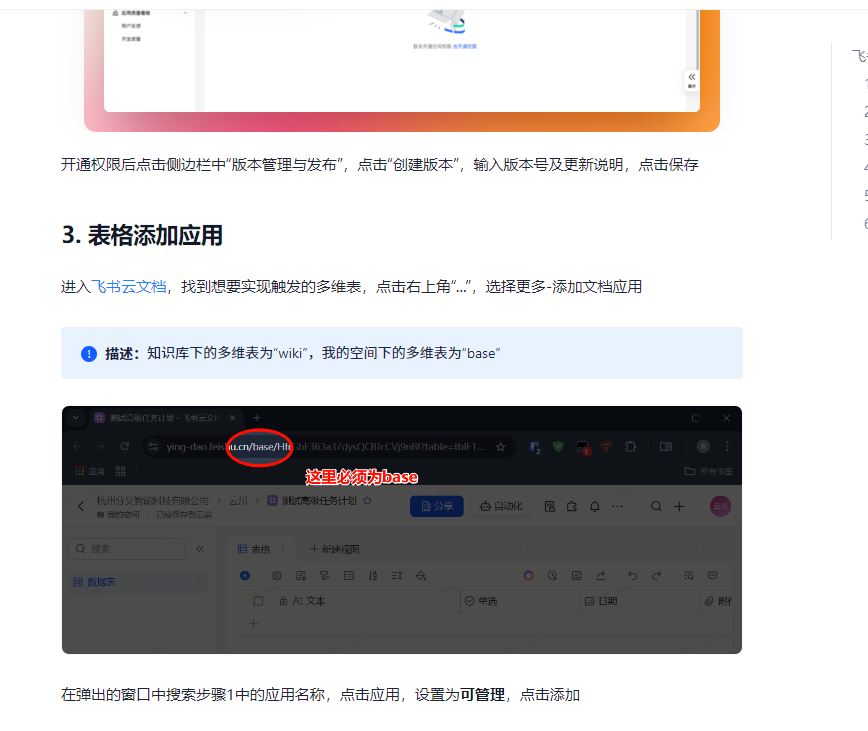Click the template icon right of 自动化
868x731 pixels.
coord(550,506)
